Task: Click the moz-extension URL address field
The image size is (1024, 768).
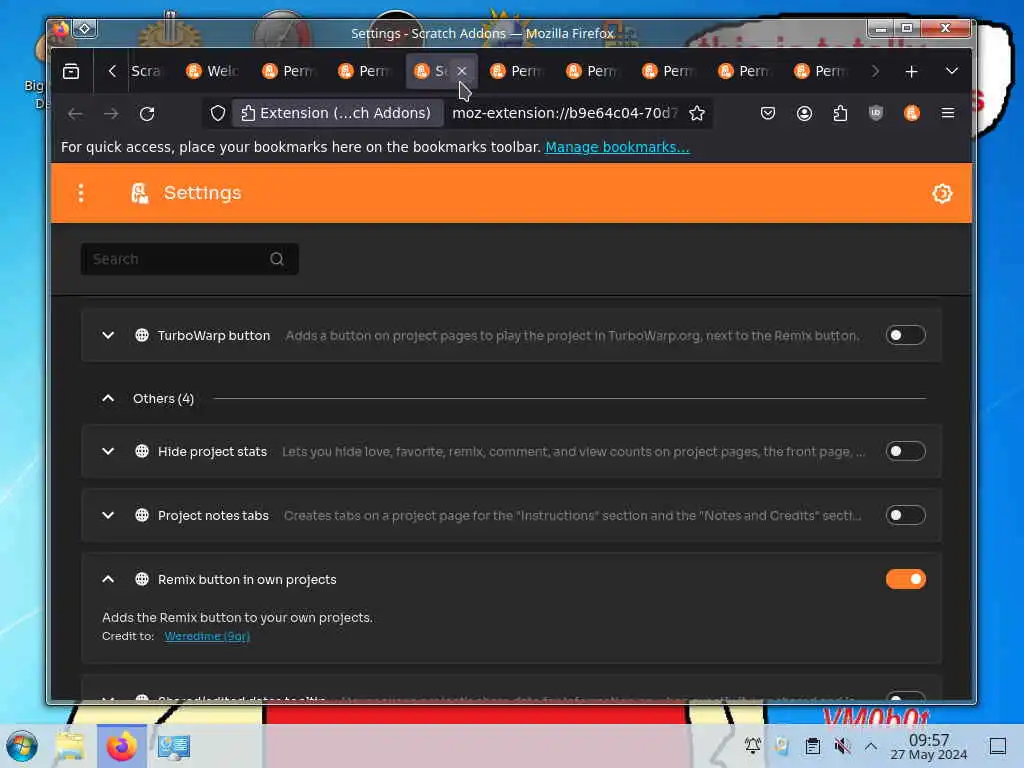Action: [x=565, y=113]
